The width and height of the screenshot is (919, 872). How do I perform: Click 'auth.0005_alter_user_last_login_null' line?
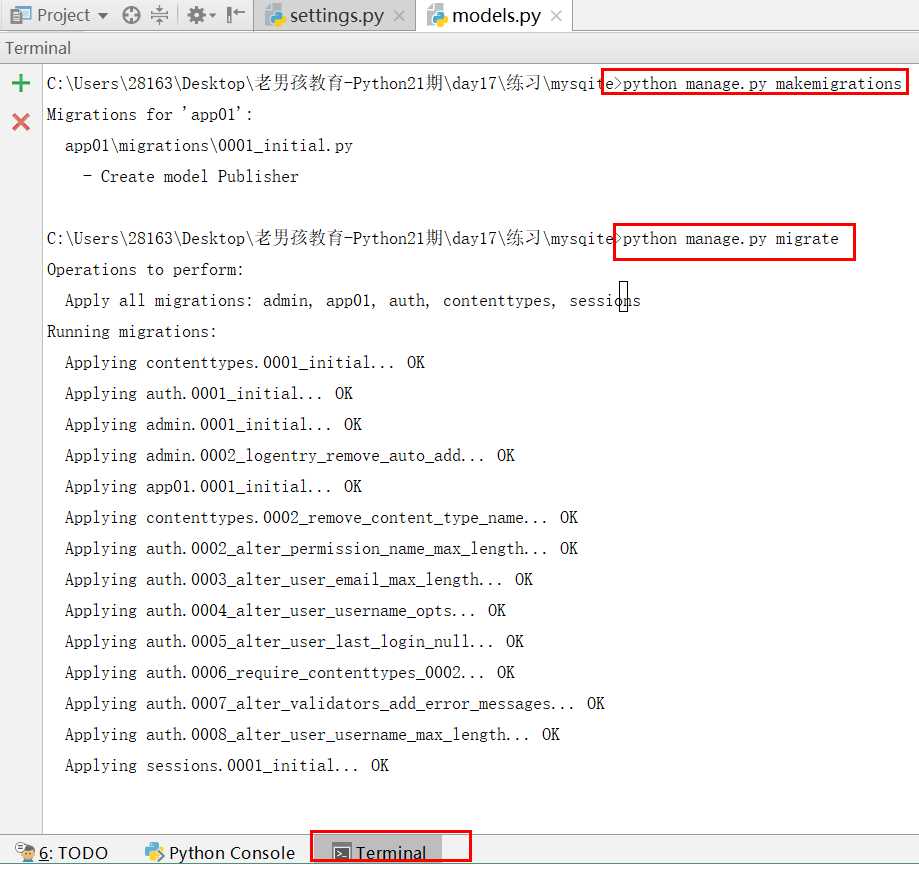tap(294, 642)
